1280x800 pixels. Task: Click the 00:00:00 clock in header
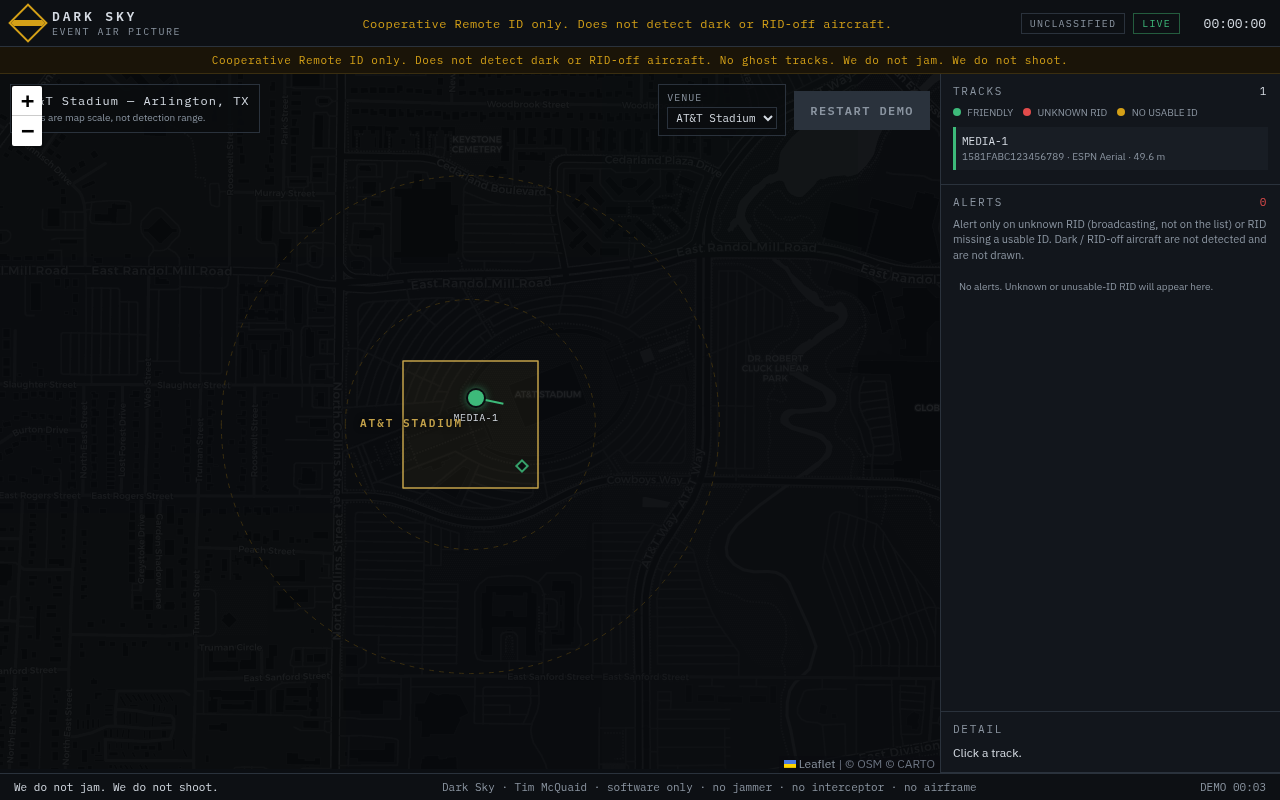pos(1234,24)
